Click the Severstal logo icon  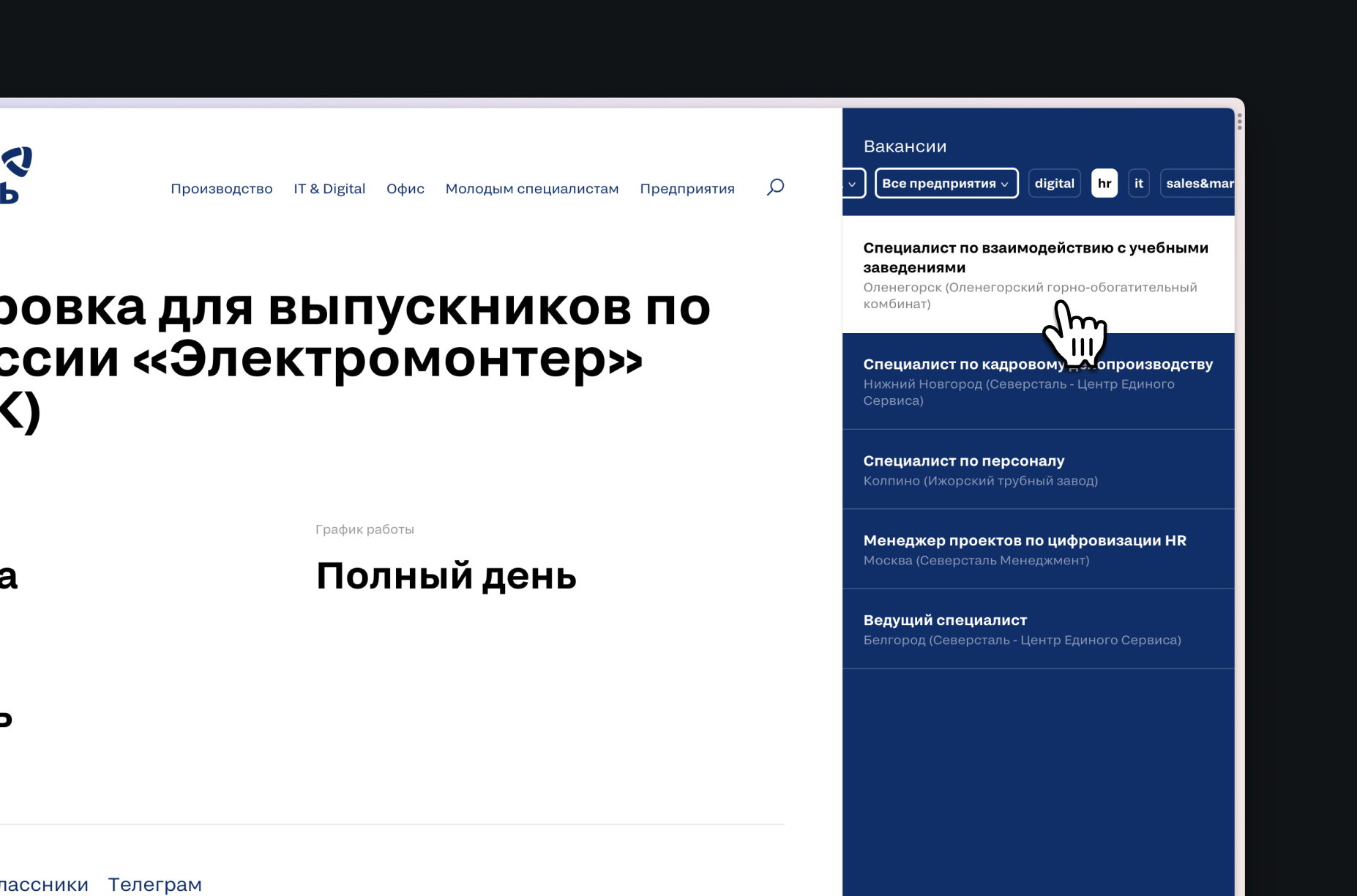16,174
